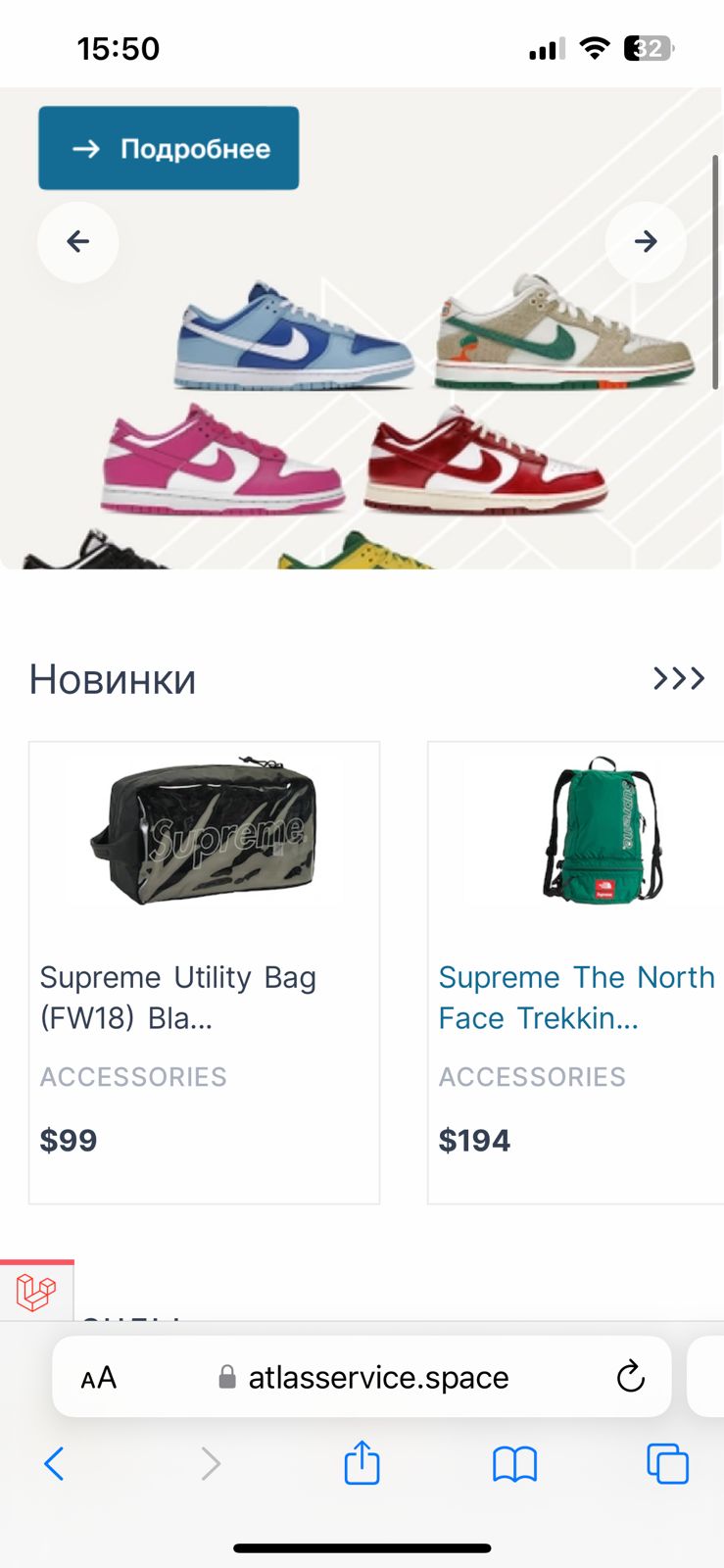Screen dimensions: 724x1568
Task: Open the Laravel debug bar icon
Action: pyautogui.click(x=36, y=1292)
